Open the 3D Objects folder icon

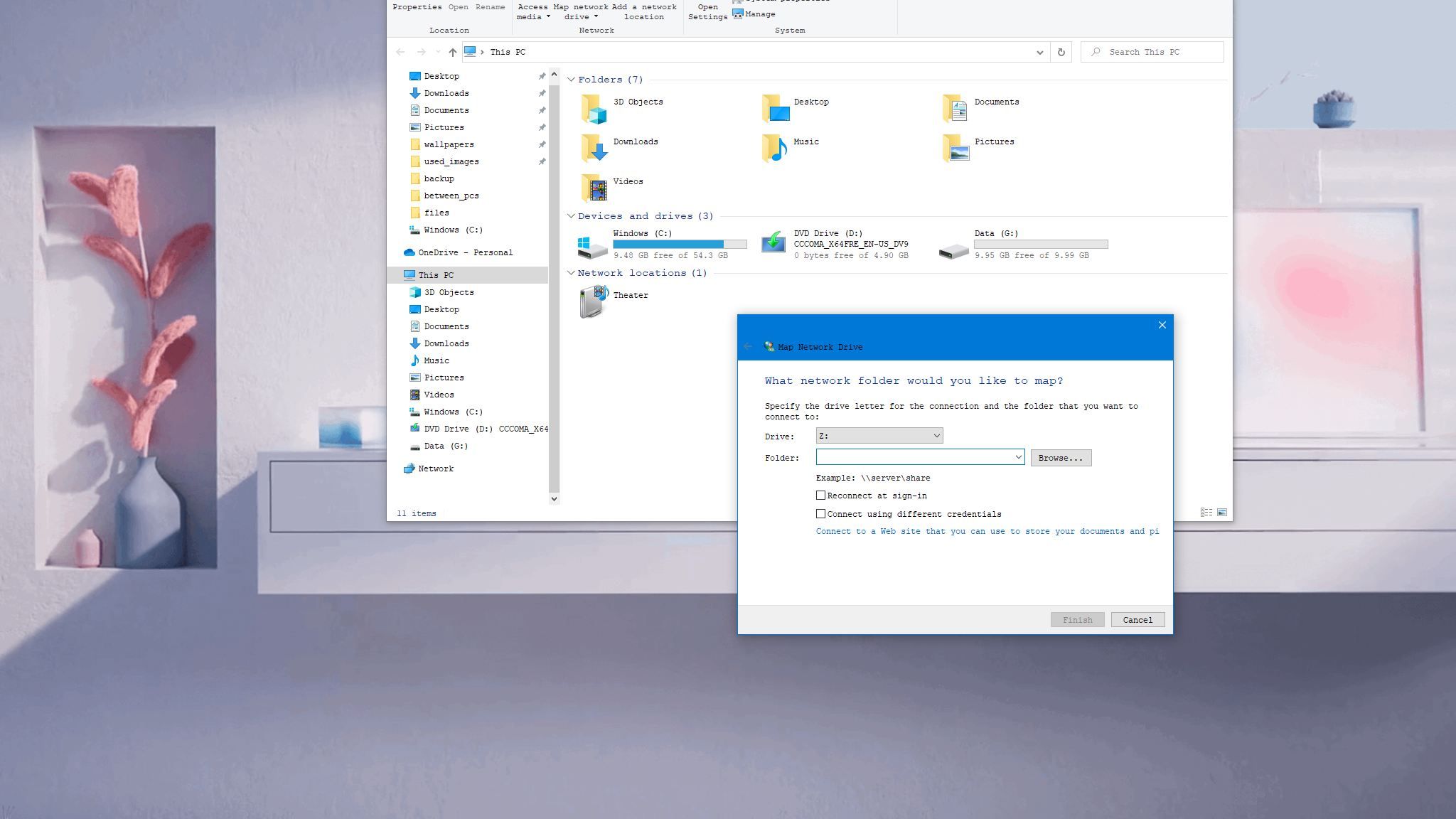[x=594, y=109]
